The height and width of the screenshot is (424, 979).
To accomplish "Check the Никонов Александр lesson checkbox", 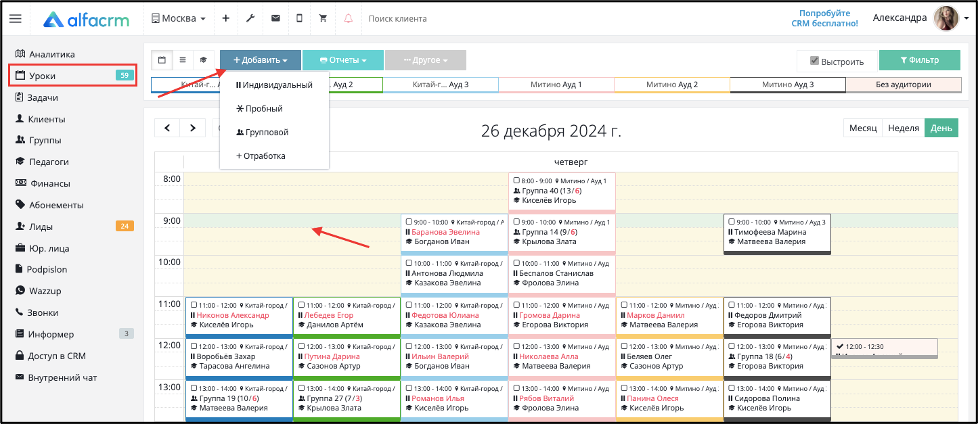I will coord(194,305).
